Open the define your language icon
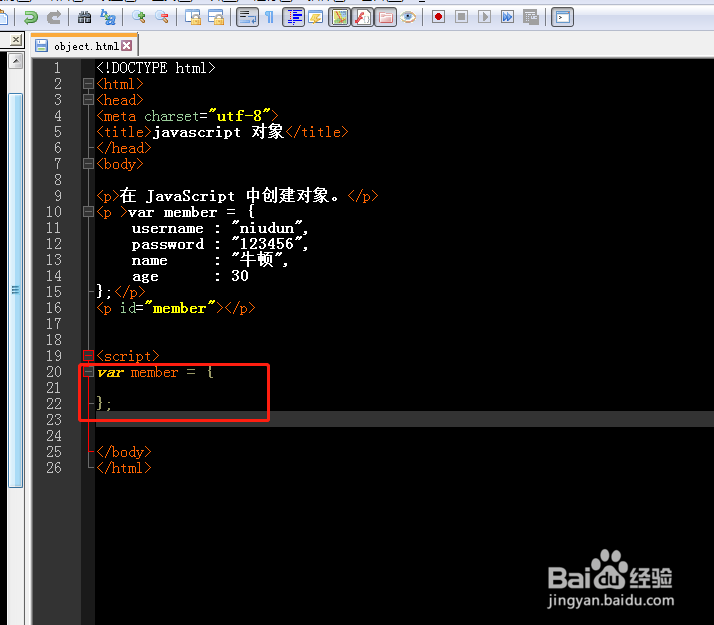 tap(316, 17)
